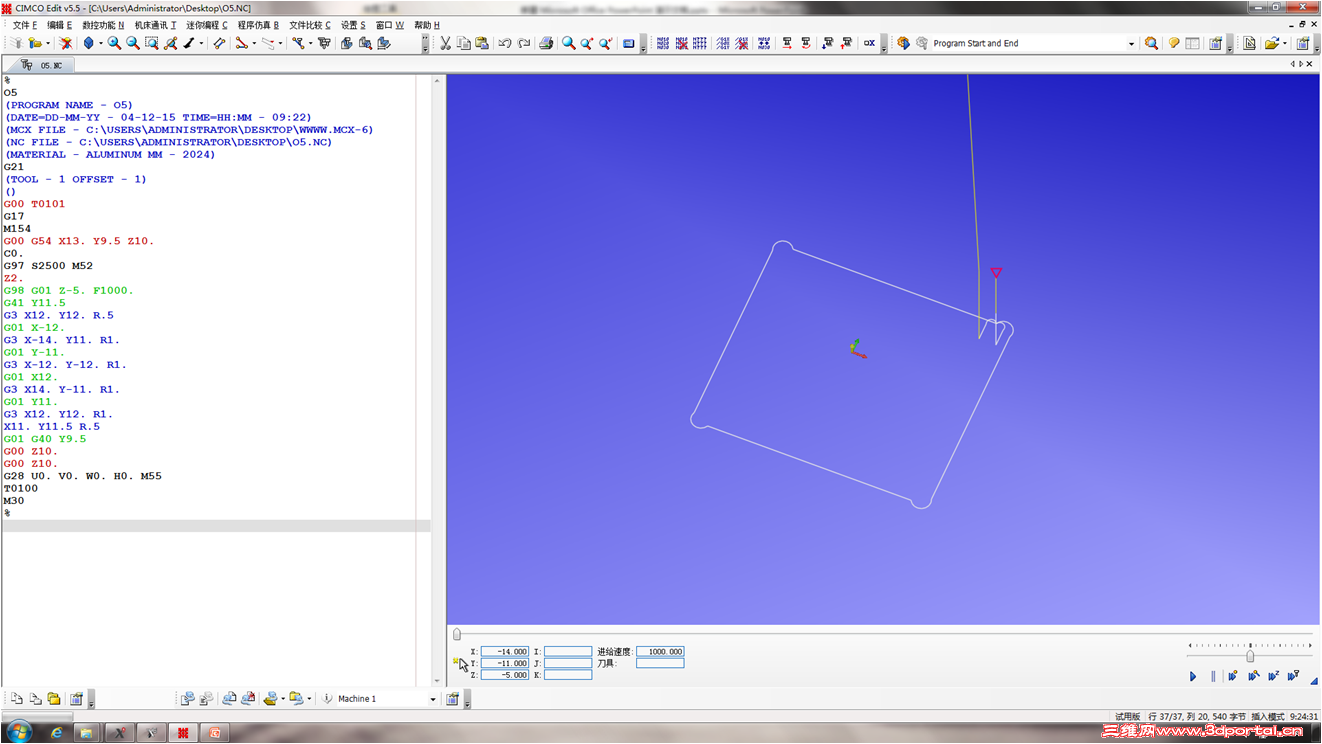Switch to CIMCO Edit taskbar icon
1322x744 pixels.
182,733
